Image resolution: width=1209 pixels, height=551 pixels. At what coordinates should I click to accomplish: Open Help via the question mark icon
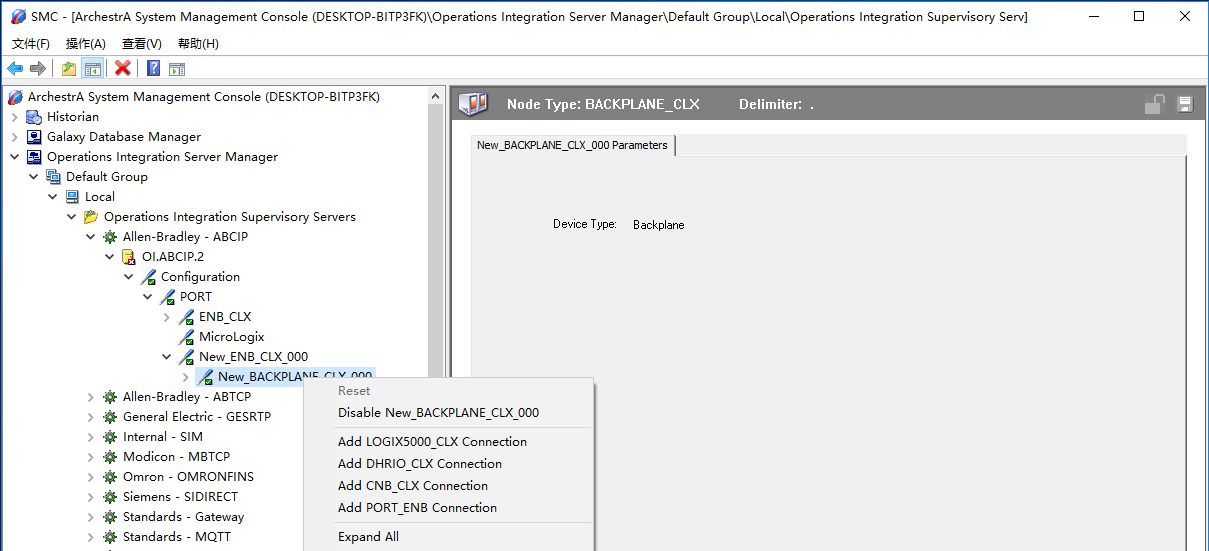[x=154, y=68]
